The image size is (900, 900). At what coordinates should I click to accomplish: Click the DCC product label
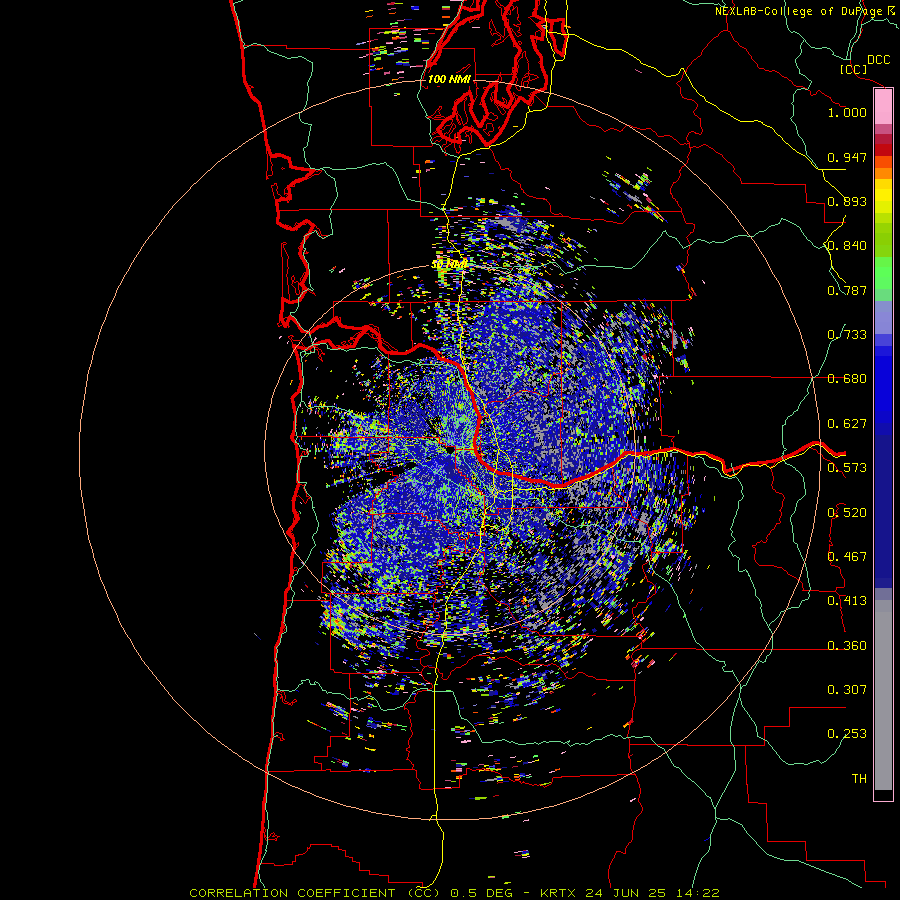[x=878, y=60]
